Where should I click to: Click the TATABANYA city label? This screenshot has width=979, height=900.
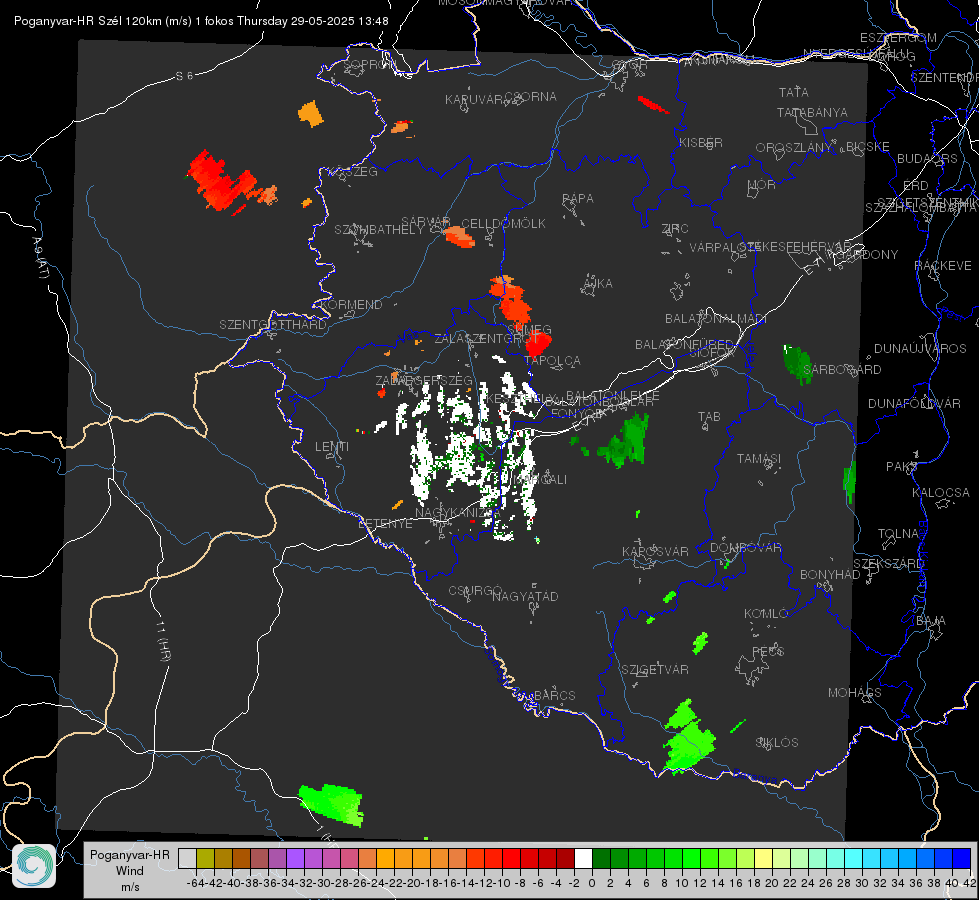coord(812,112)
